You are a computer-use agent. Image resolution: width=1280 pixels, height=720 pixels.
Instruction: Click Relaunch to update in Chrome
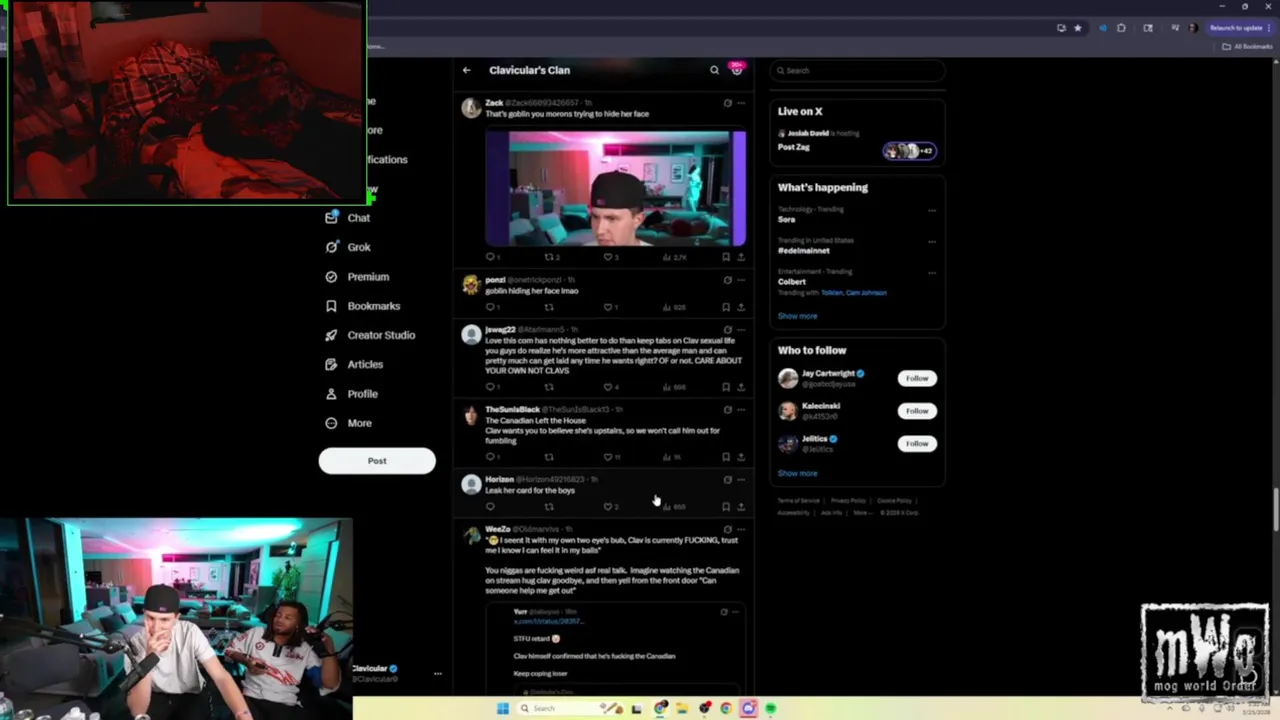point(1240,28)
